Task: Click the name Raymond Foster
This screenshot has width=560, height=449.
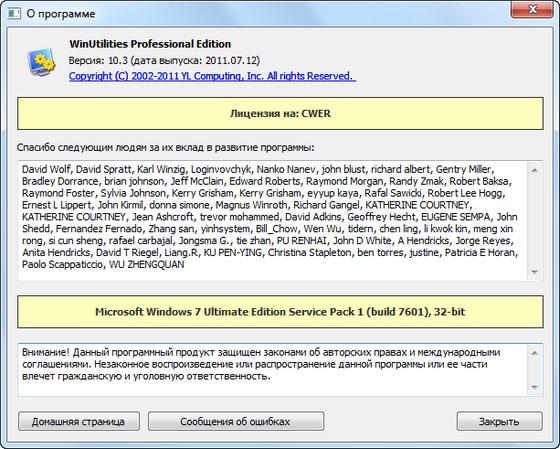Action: click(x=58, y=193)
